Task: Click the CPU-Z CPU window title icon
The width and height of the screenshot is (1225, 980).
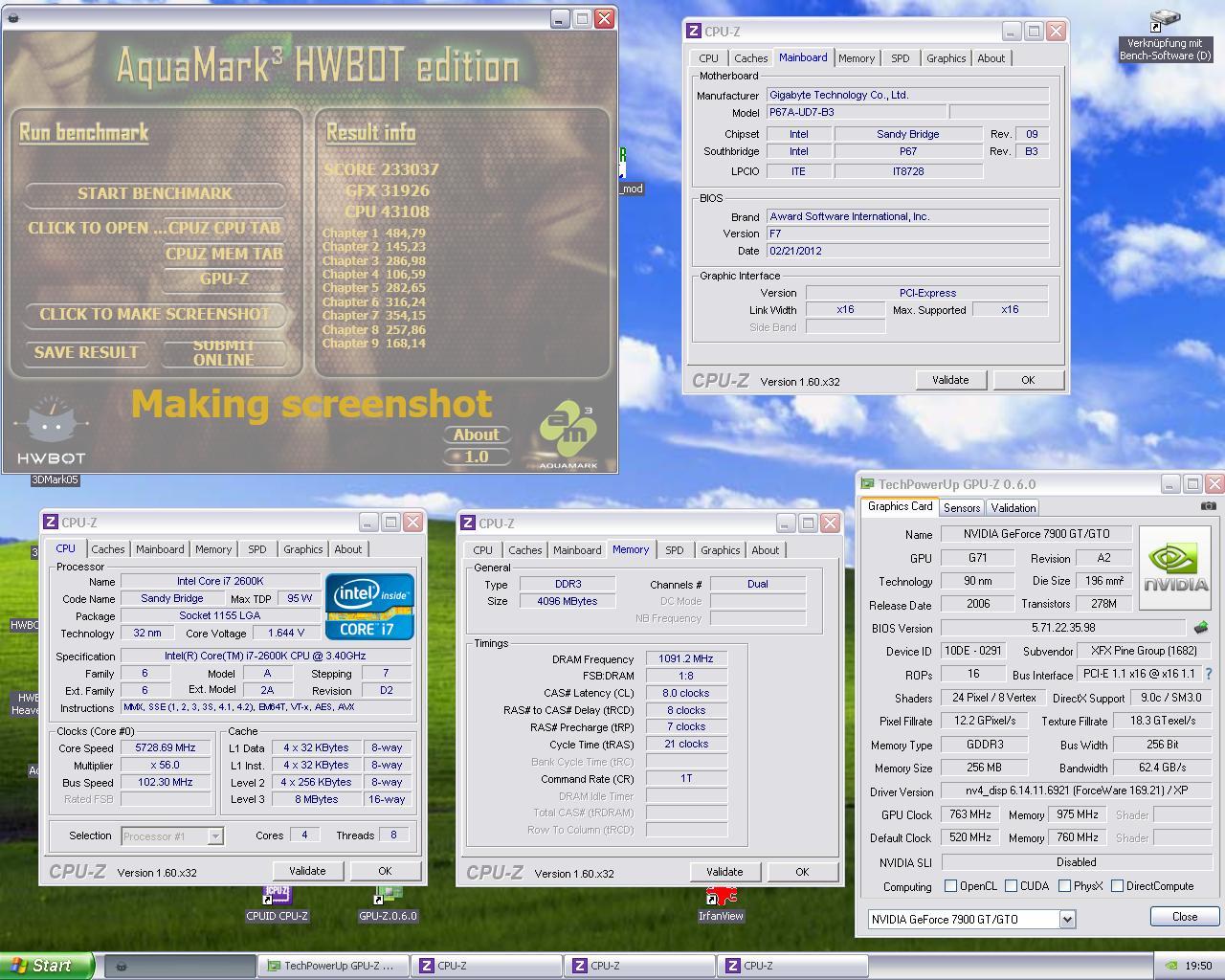Action: pyautogui.click(x=51, y=523)
